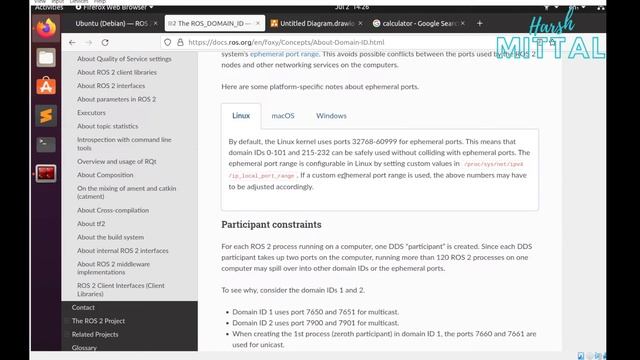Open About internal ROS 2 interfaces
Image resolution: width=640 pixels, height=360 pixels.
(x=122, y=251)
